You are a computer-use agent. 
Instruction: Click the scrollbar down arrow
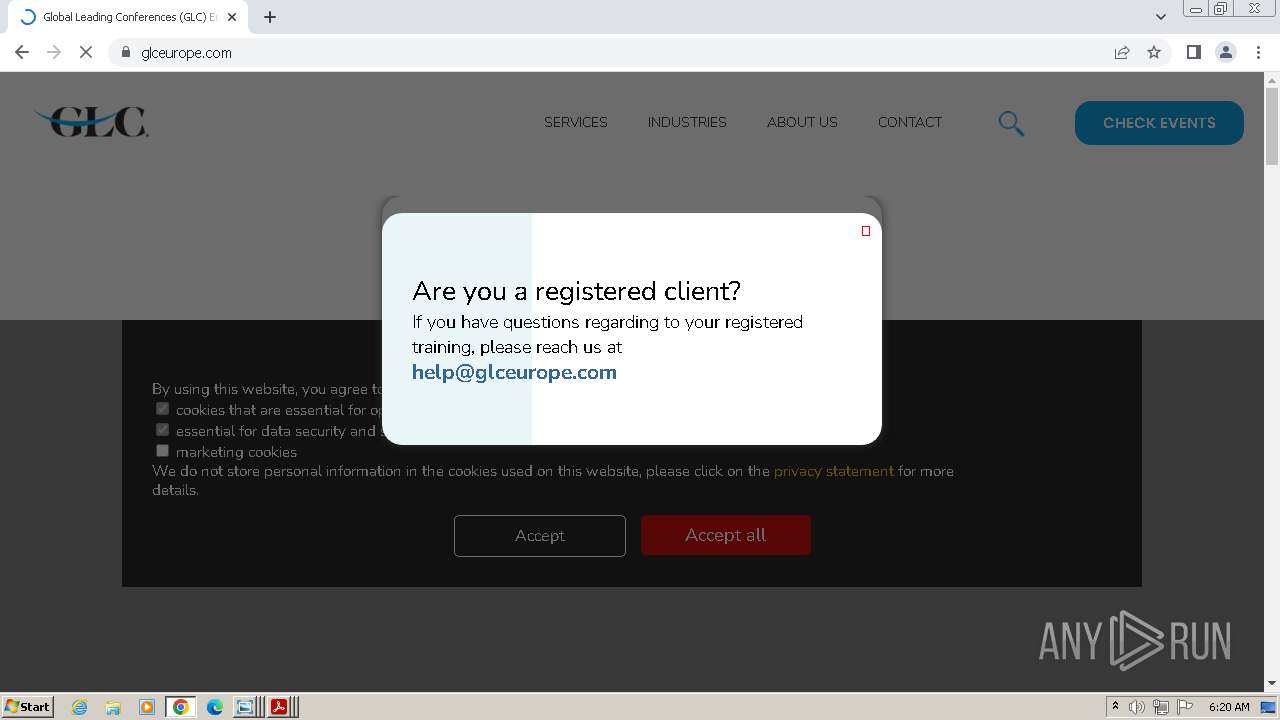(1271, 683)
